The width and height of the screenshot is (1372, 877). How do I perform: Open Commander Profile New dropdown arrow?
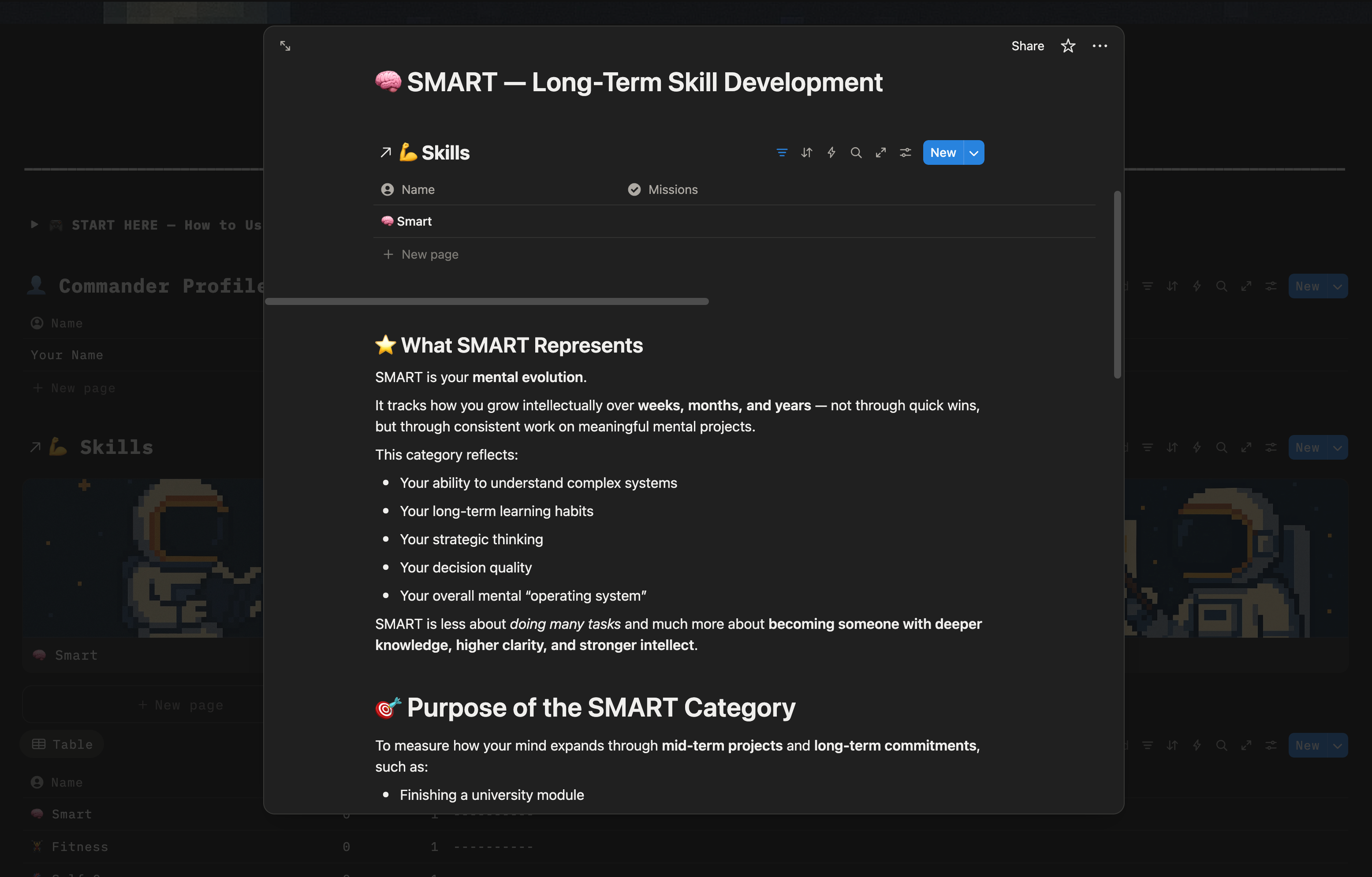tap(1337, 286)
